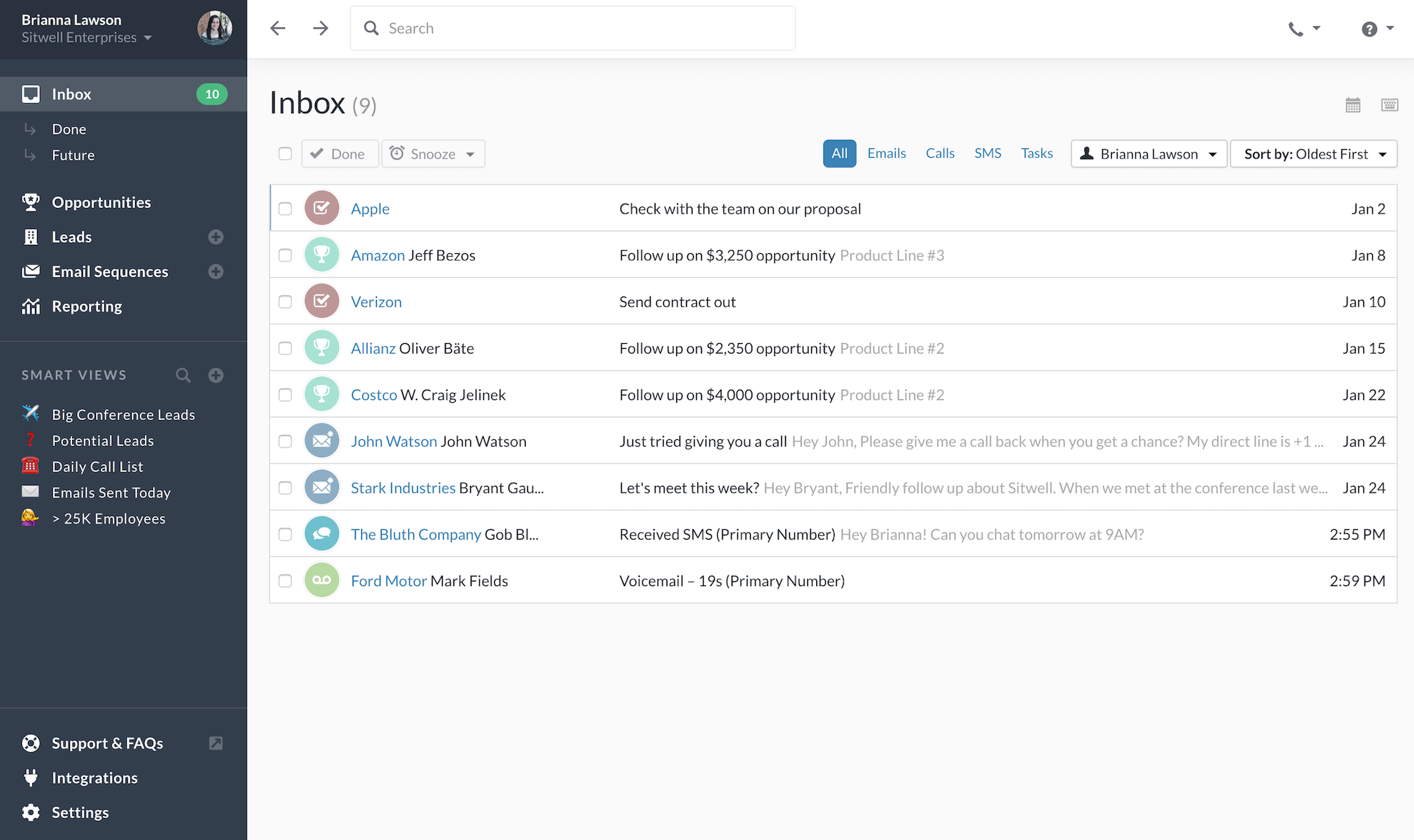
Task: Search Smart Views with magnifier icon
Action: [183, 375]
